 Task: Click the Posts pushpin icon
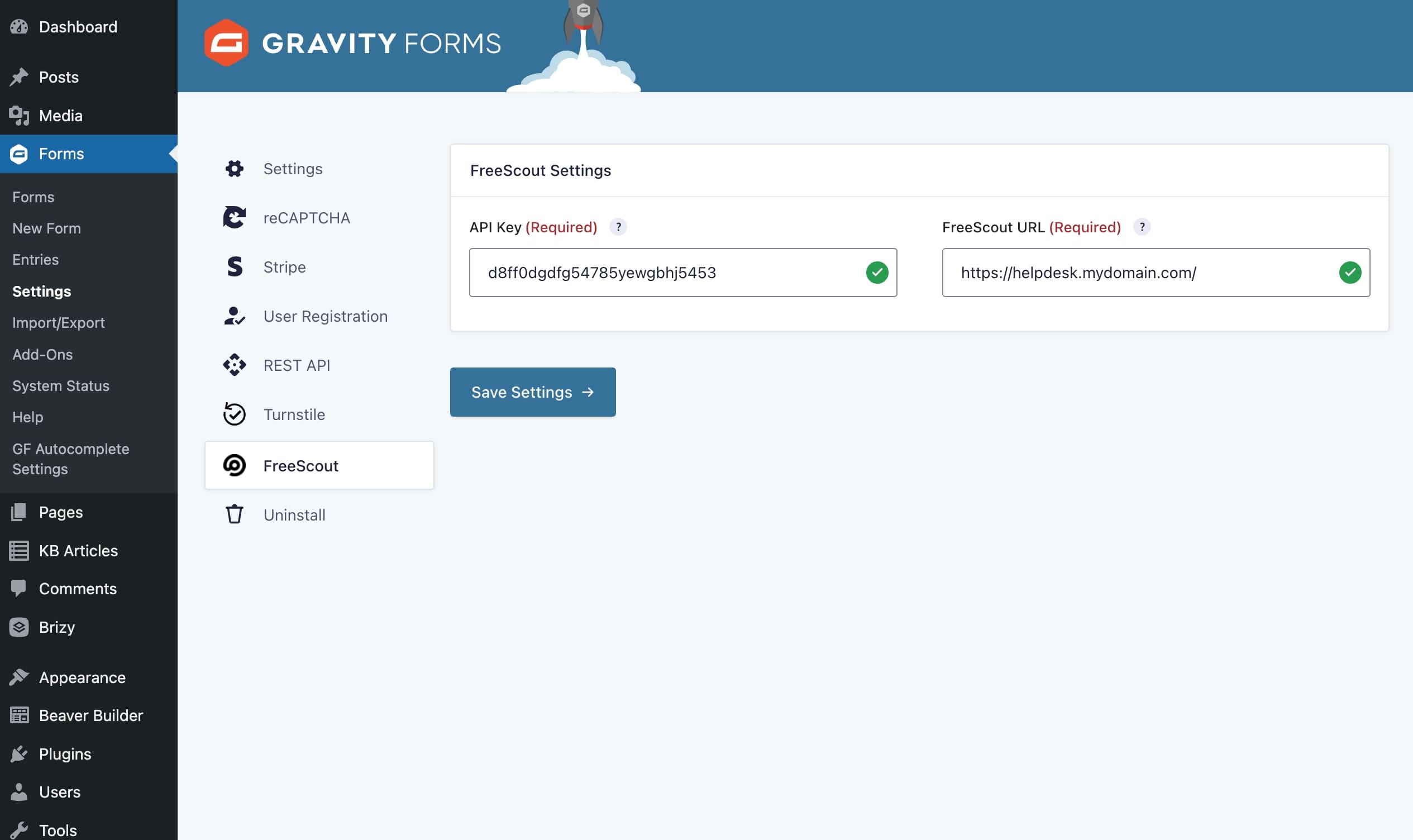point(18,77)
